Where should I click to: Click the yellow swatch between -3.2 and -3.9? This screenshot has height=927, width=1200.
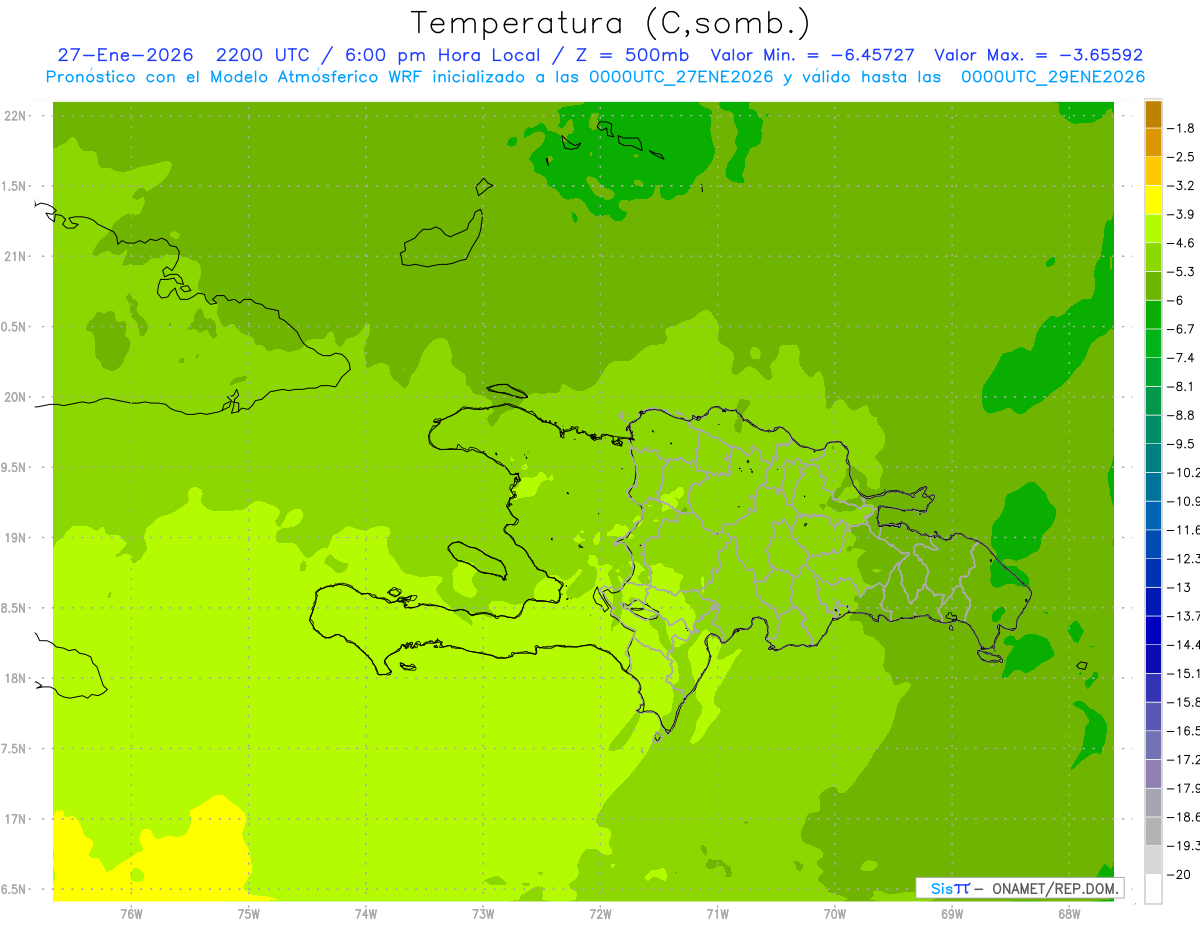1153,200
